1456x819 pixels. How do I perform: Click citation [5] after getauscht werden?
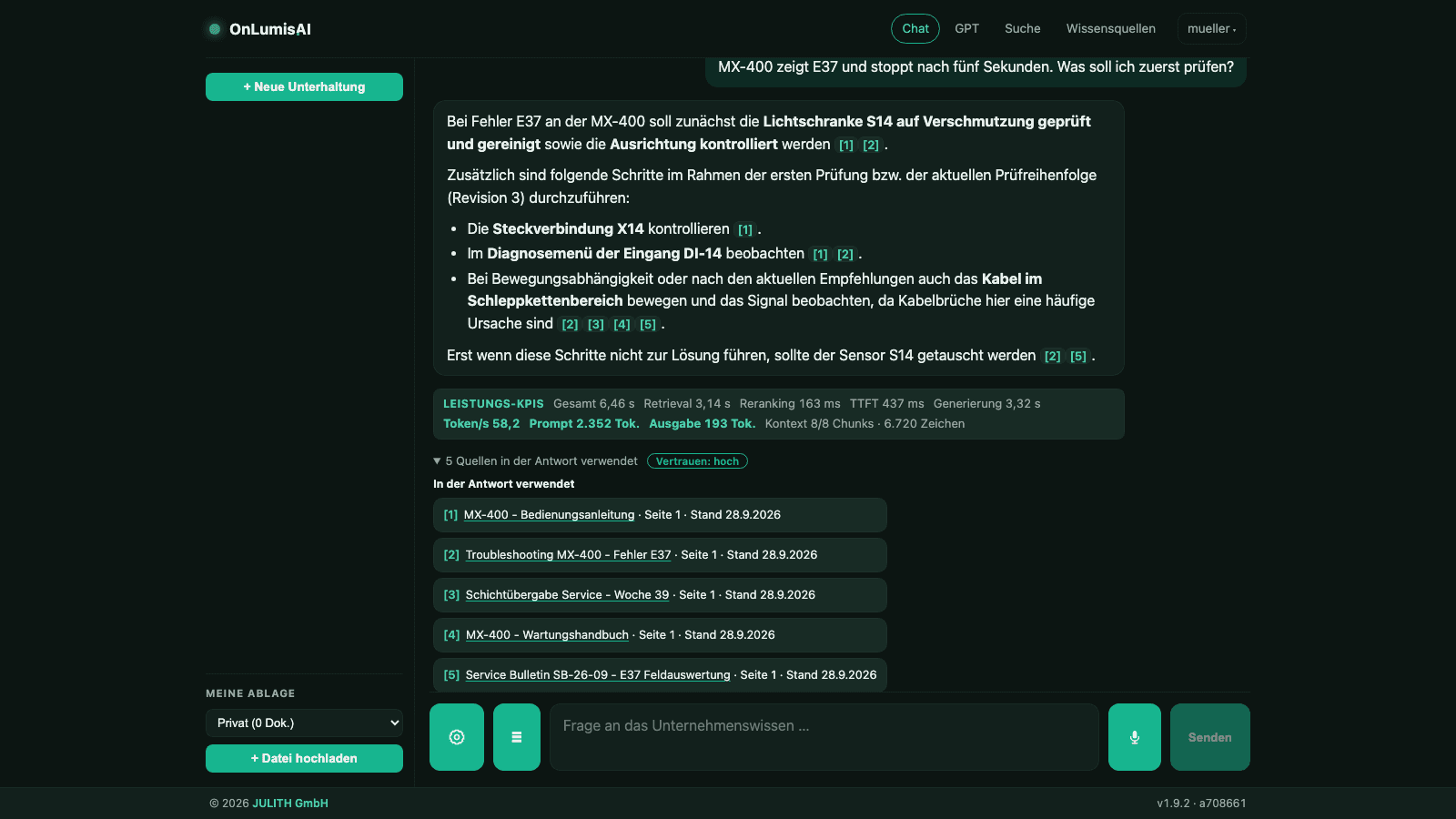[1078, 356]
